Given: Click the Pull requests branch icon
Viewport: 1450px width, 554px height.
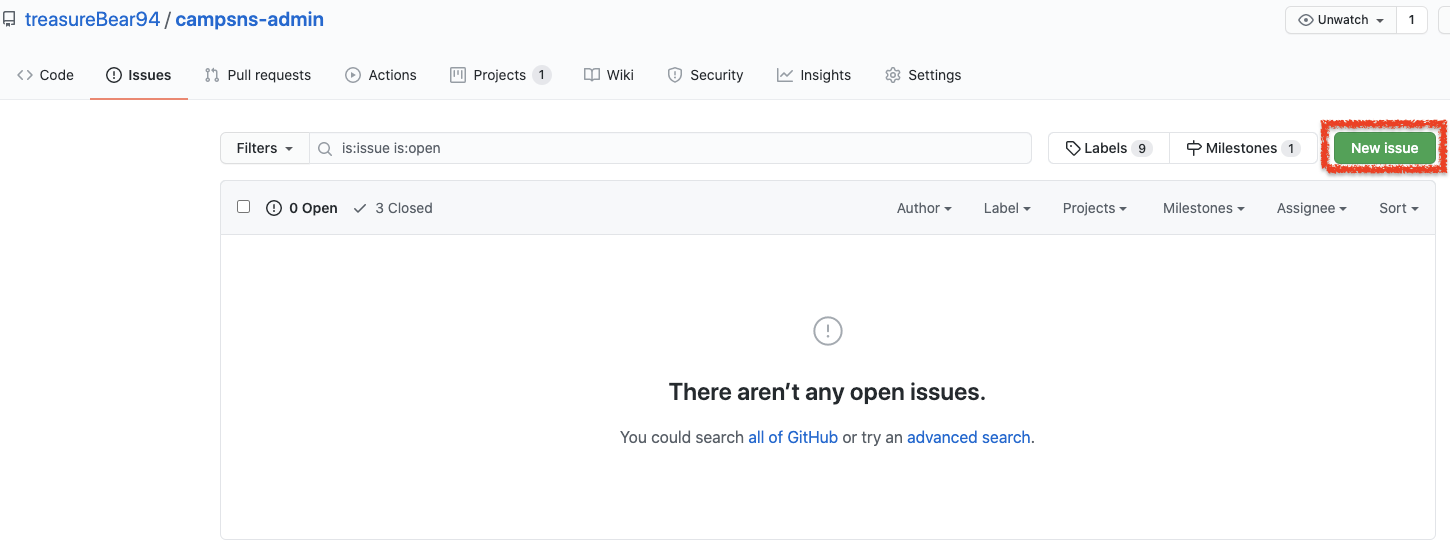Looking at the screenshot, I should 212,75.
